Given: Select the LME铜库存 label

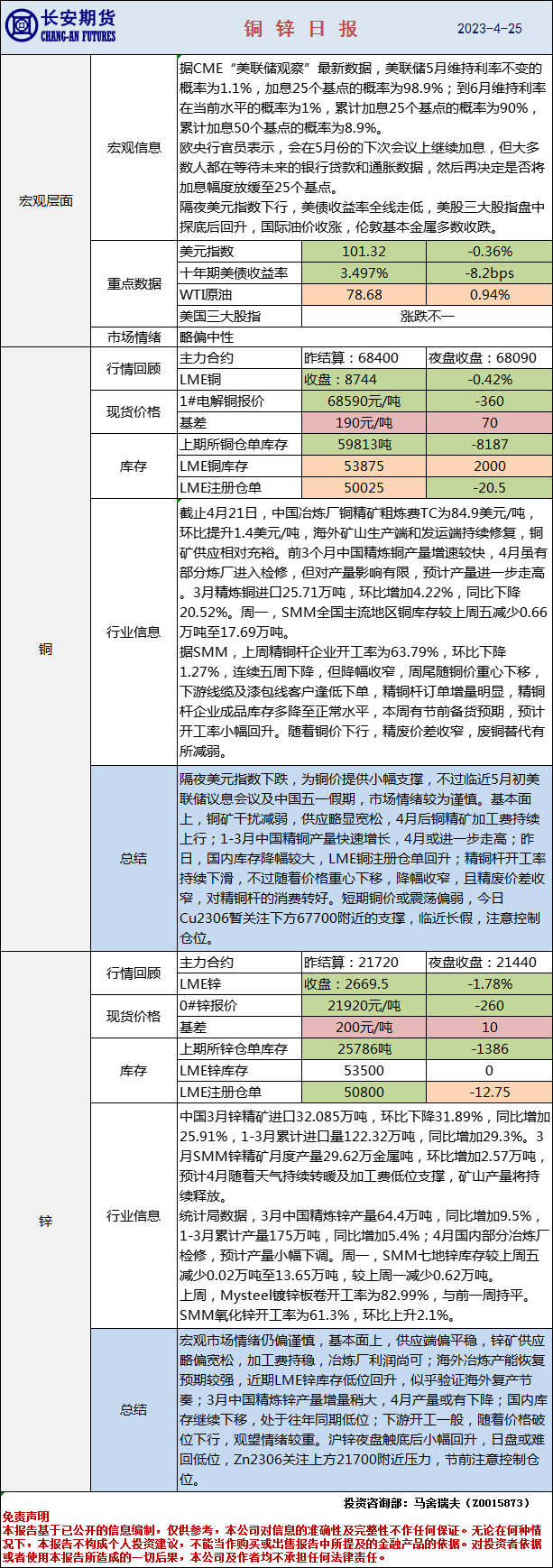Looking at the screenshot, I should 240,466.
